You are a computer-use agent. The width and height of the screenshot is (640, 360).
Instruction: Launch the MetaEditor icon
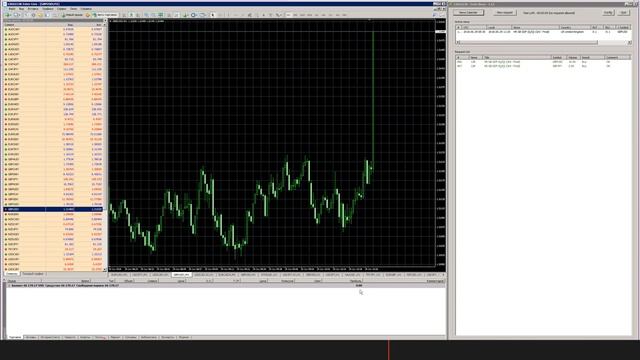(87, 15)
